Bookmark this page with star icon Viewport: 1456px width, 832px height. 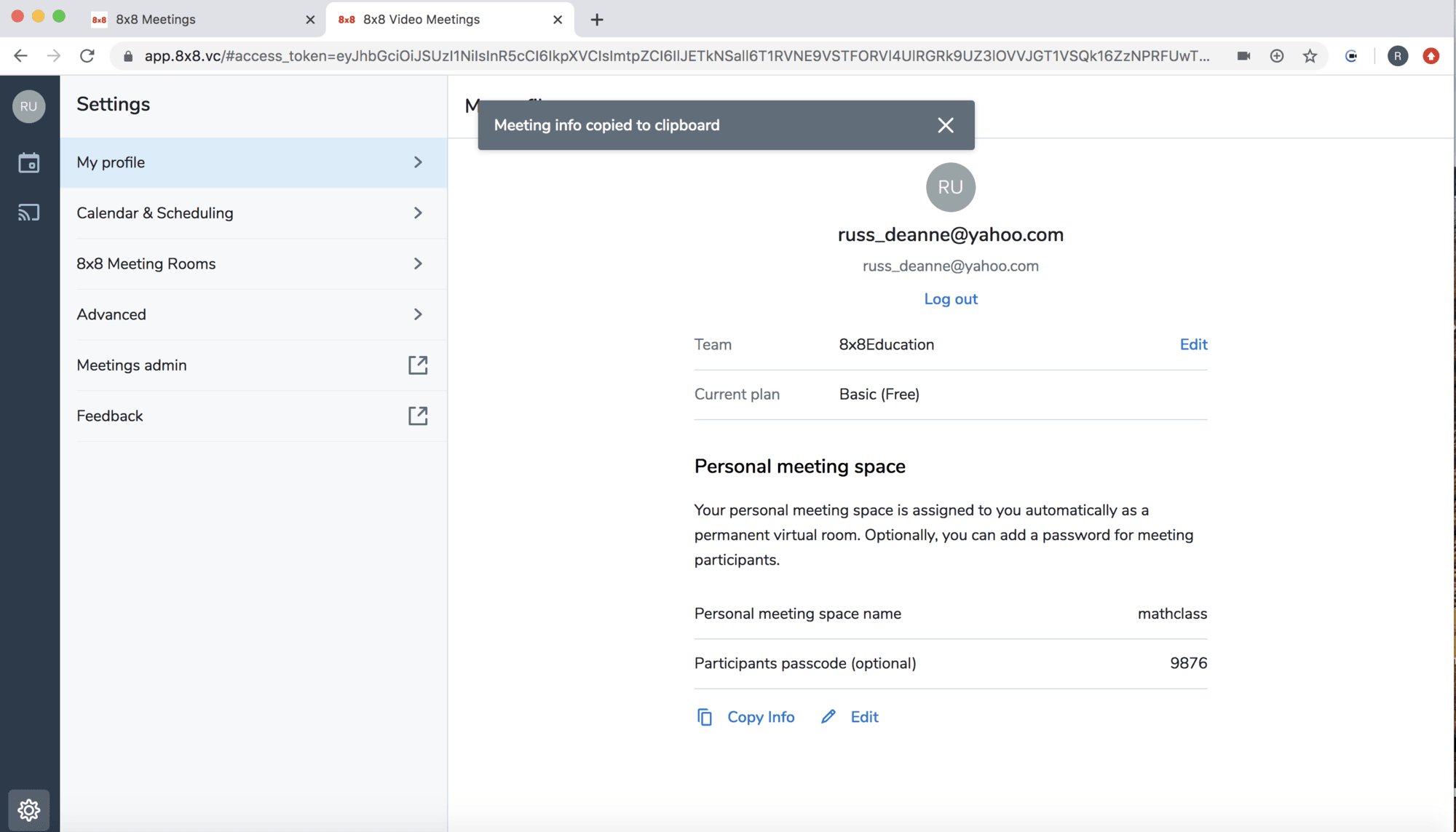pyautogui.click(x=1310, y=56)
